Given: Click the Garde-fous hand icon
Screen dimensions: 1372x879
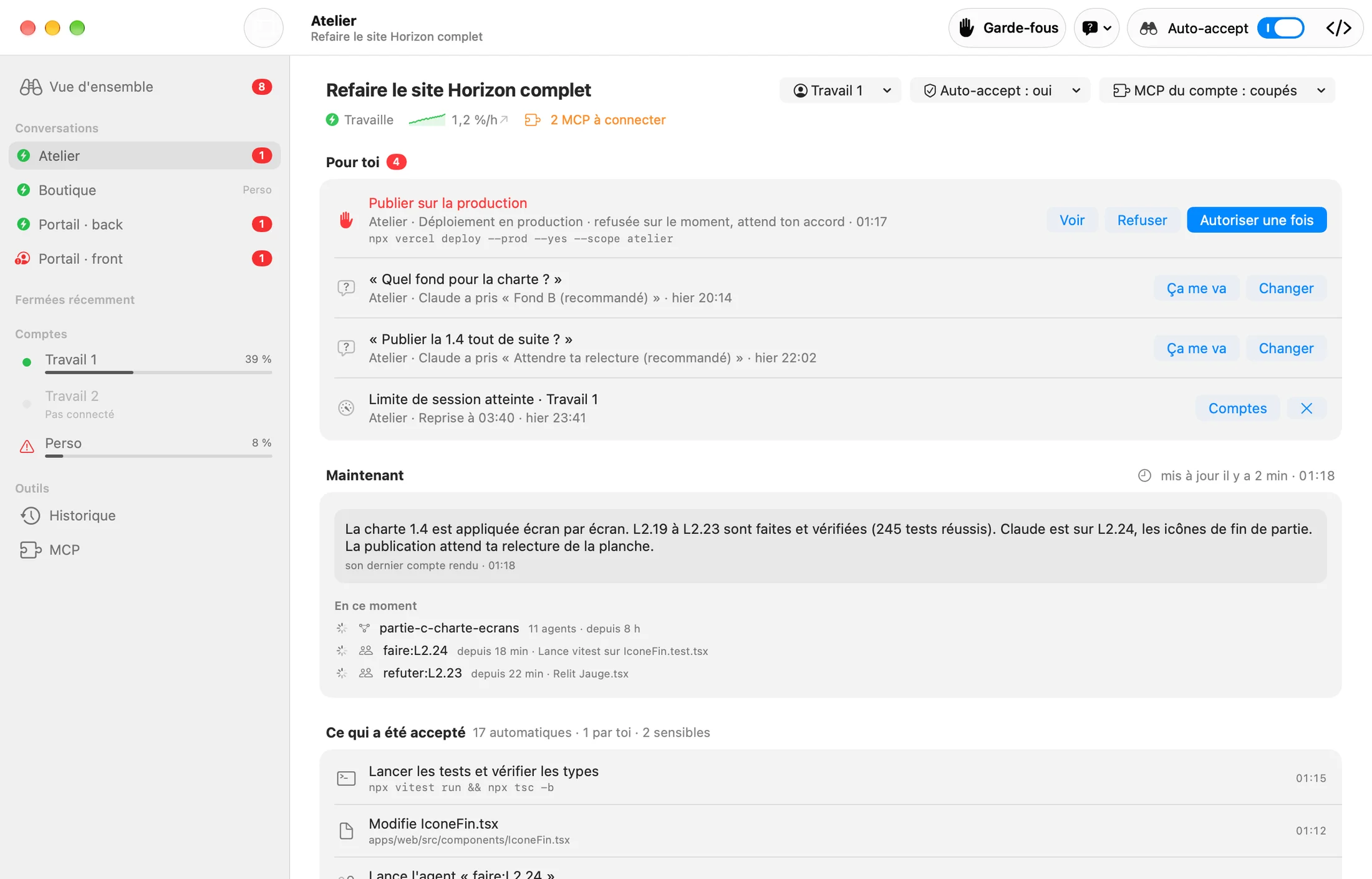Looking at the screenshot, I should pos(967,28).
